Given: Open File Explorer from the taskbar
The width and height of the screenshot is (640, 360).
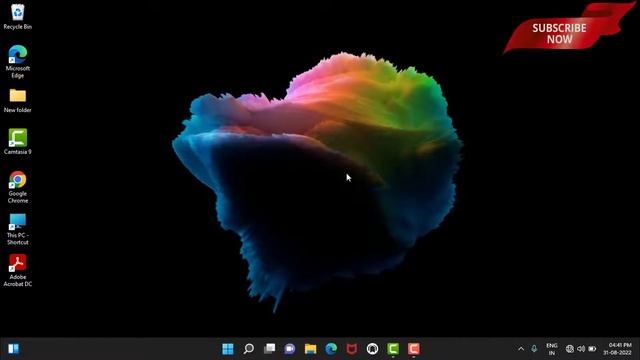Looking at the screenshot, I should pyautogui.click(x=311, y=349).
